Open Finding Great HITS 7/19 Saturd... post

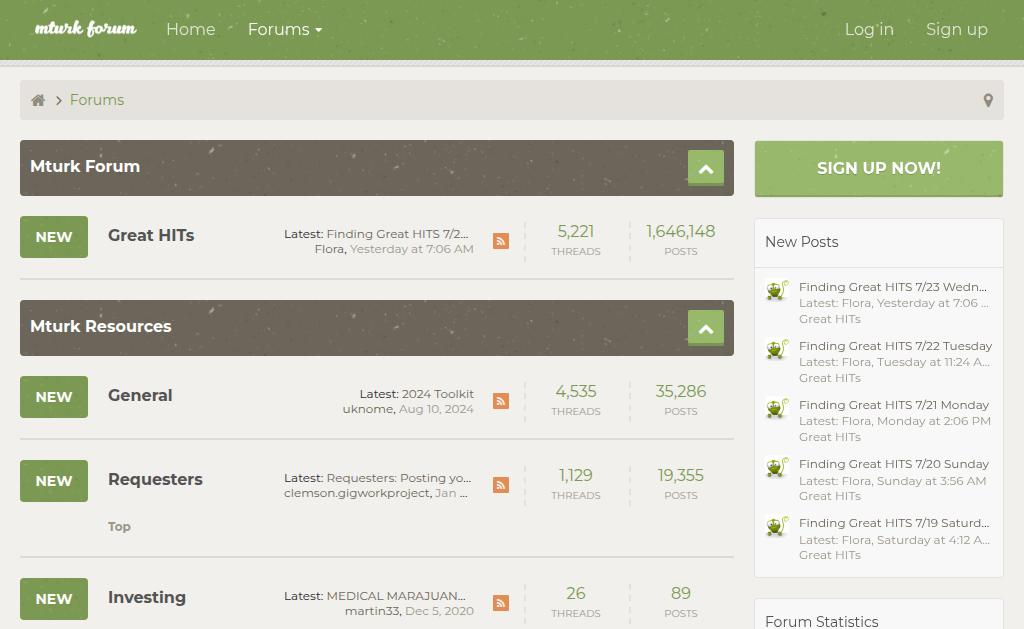click(894, 523)
